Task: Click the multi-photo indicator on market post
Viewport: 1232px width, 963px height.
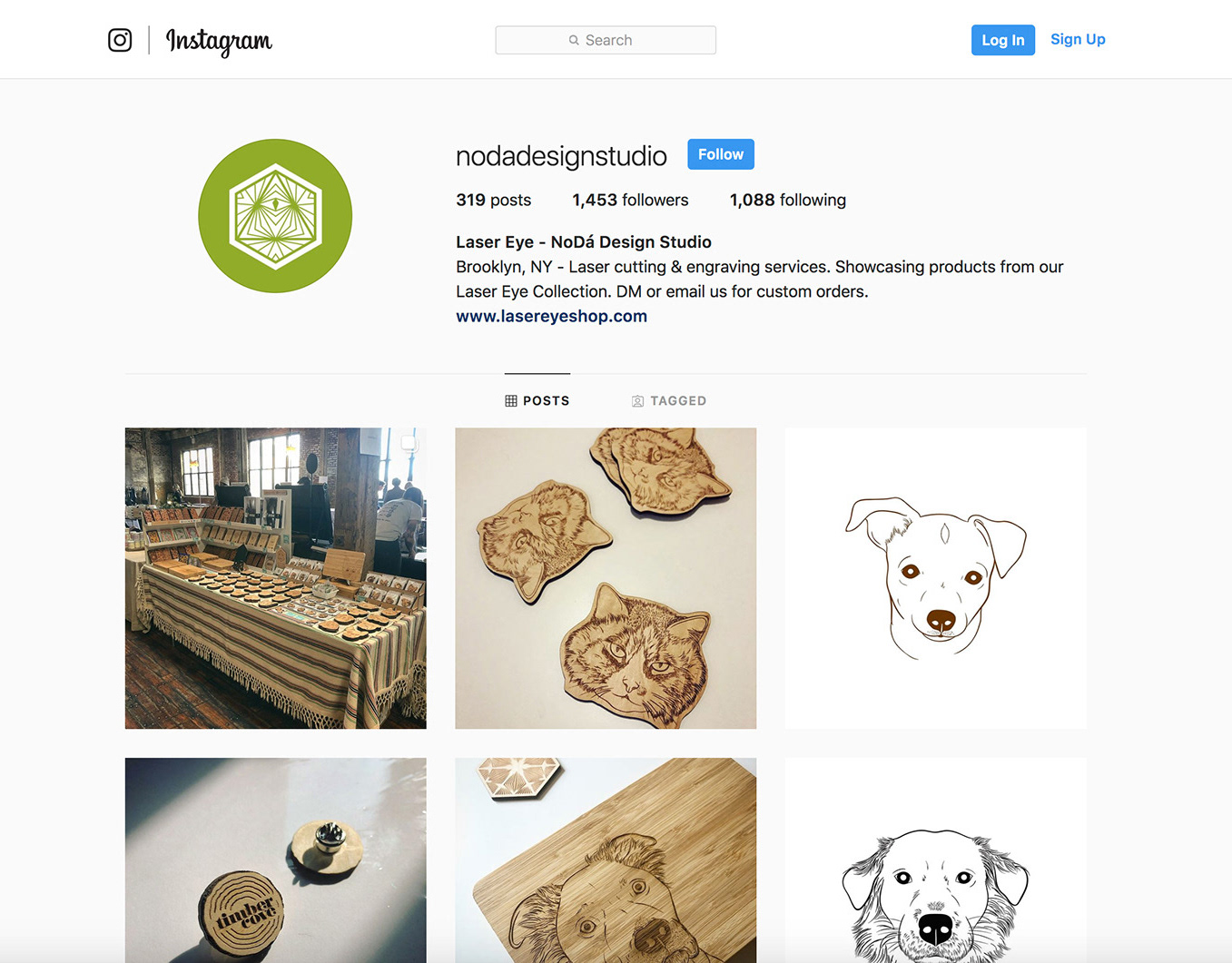Action: [409, 444]
